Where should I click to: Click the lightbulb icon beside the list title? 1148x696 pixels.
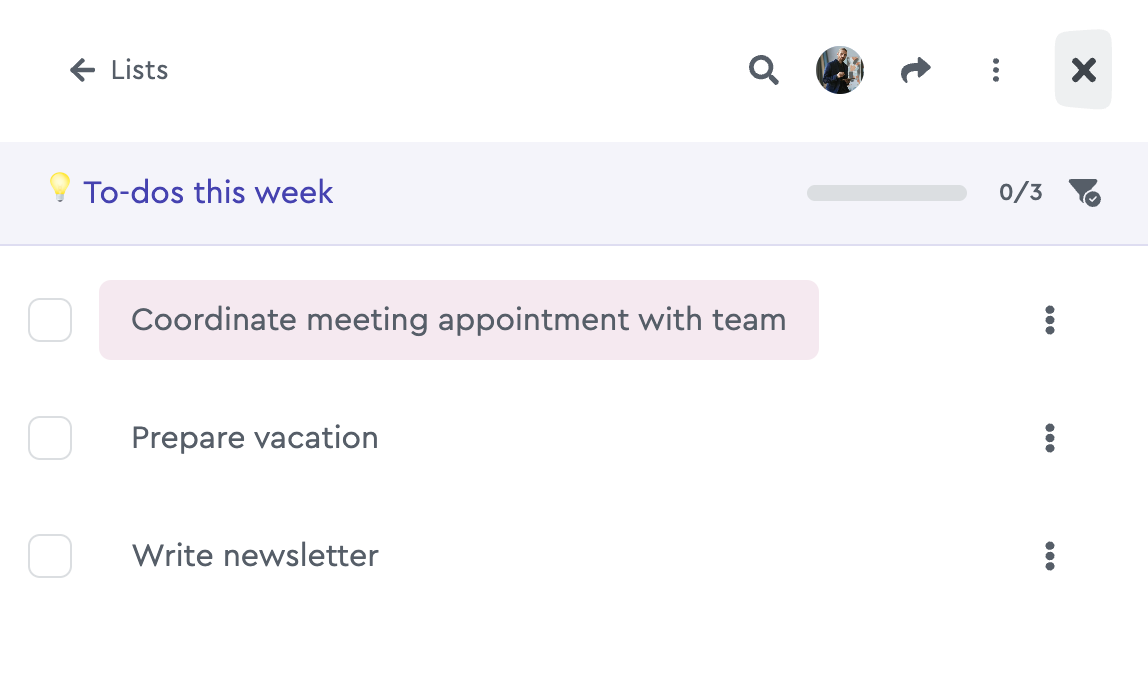(x=59, y=187)
